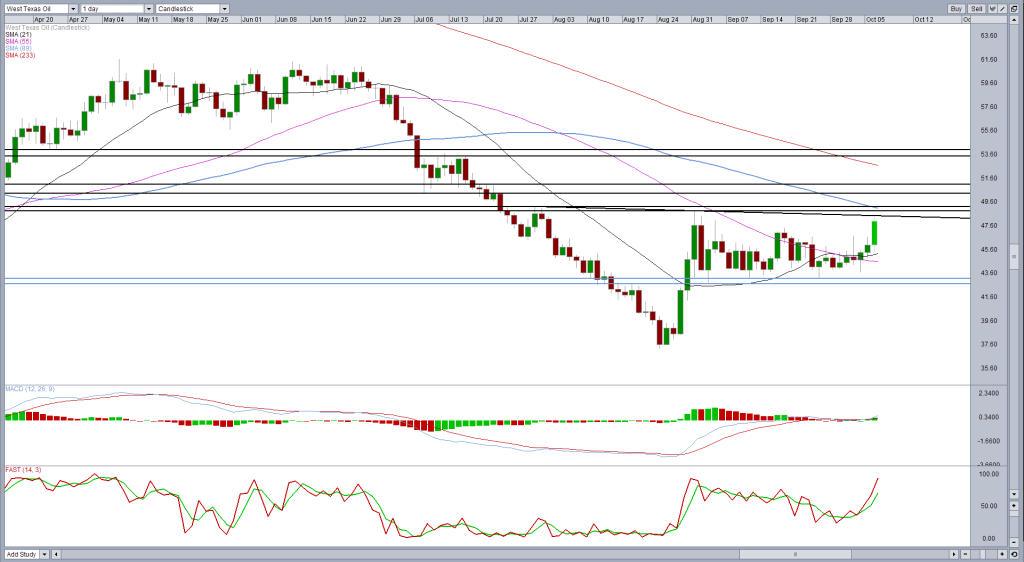This screenshot has height=562, width=1024.
Task: Expand the West Texas Oil instrument dropdown
Action: [73, 8]
